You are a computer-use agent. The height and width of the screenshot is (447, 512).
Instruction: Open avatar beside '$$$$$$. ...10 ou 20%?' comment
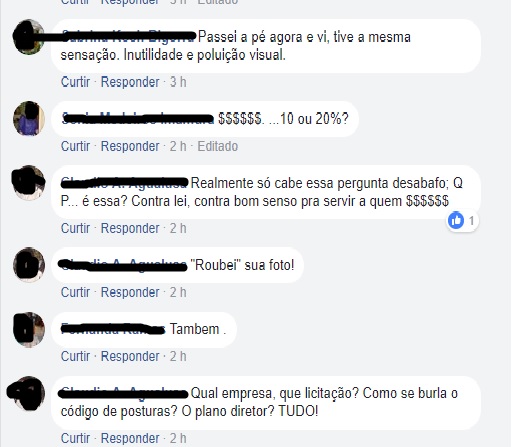29,118
